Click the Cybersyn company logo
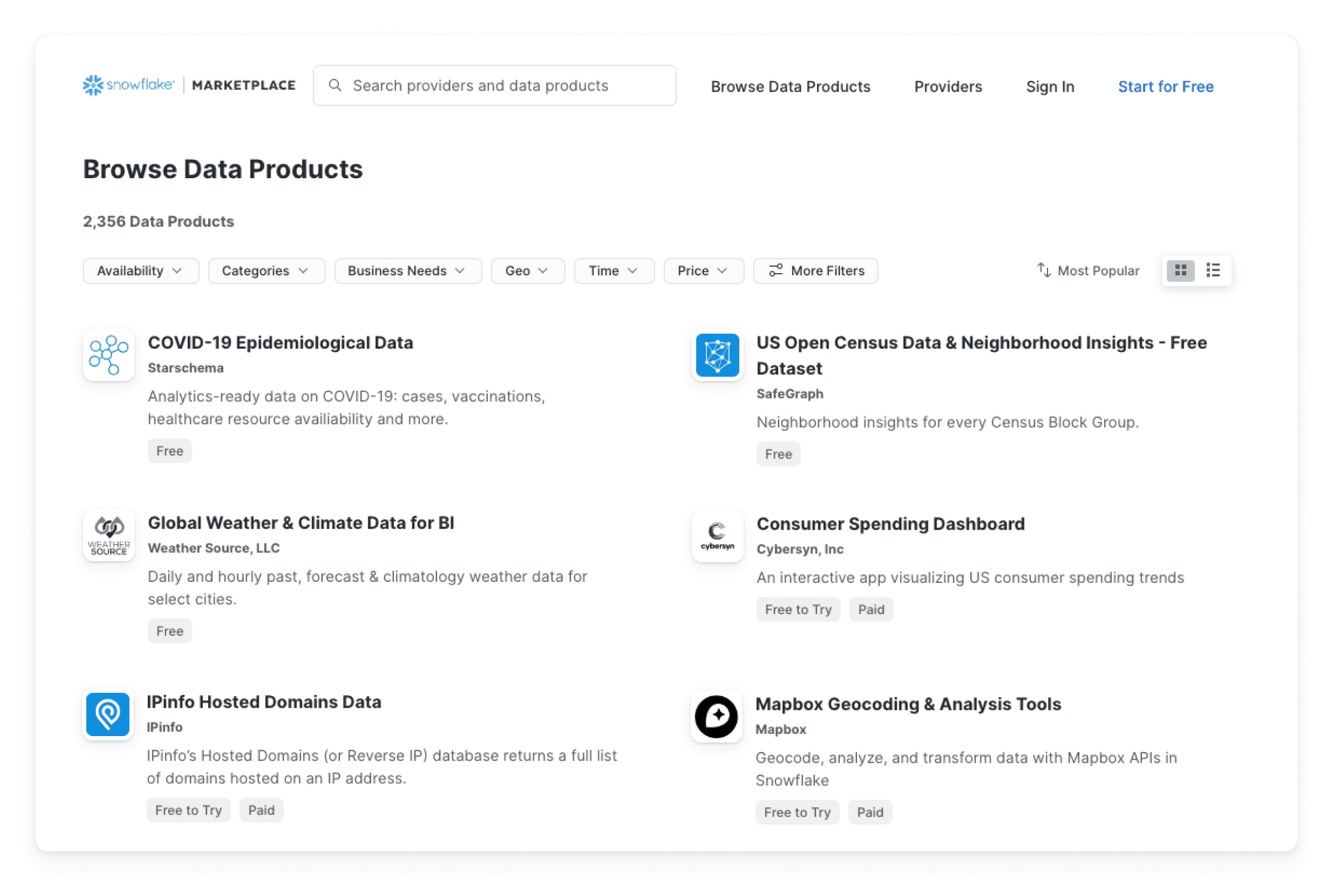The height and width of the screenshot is (896, 1333). (717, 536)
